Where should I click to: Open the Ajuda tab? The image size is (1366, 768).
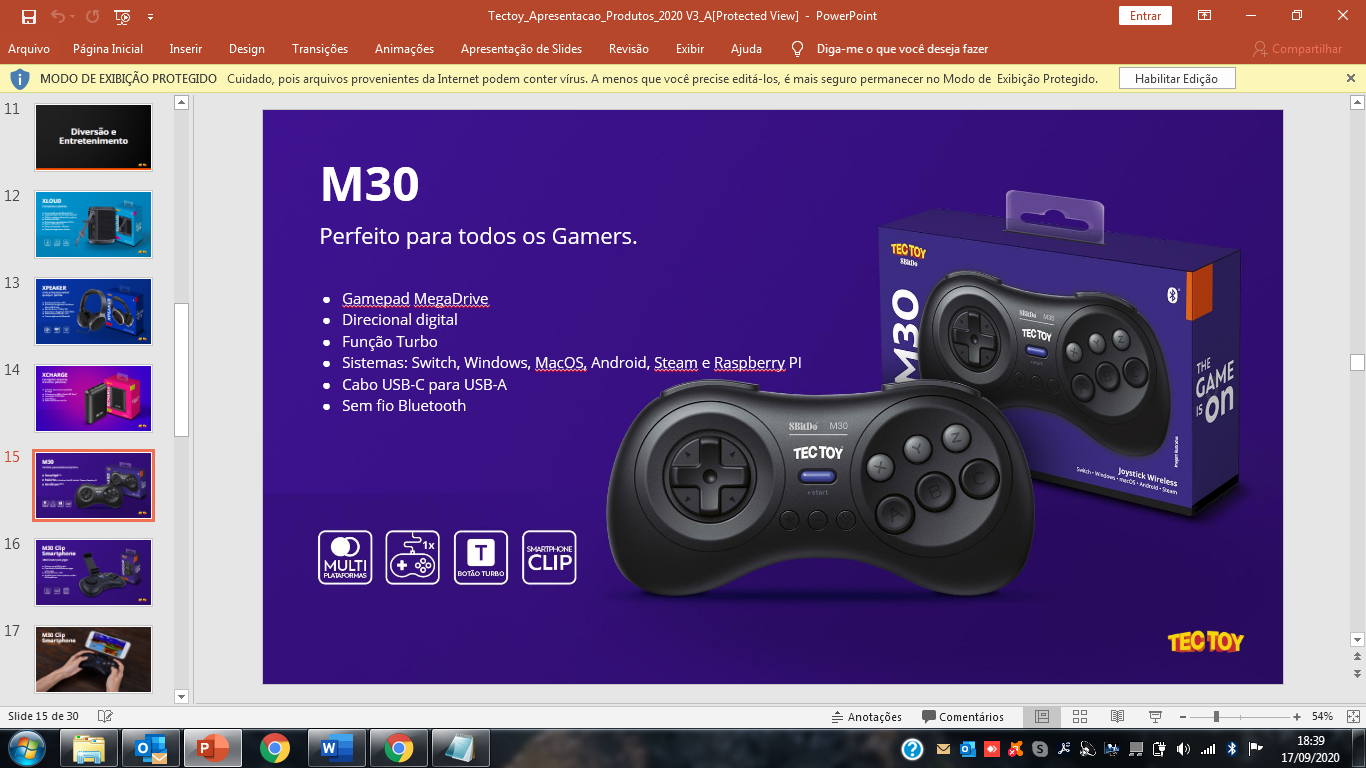click(x=746, y=48)
